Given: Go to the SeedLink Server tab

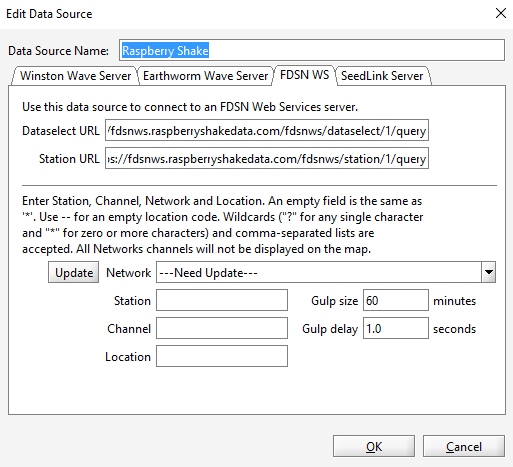Looking at the screenshot, I should click(x=382, y=76).
